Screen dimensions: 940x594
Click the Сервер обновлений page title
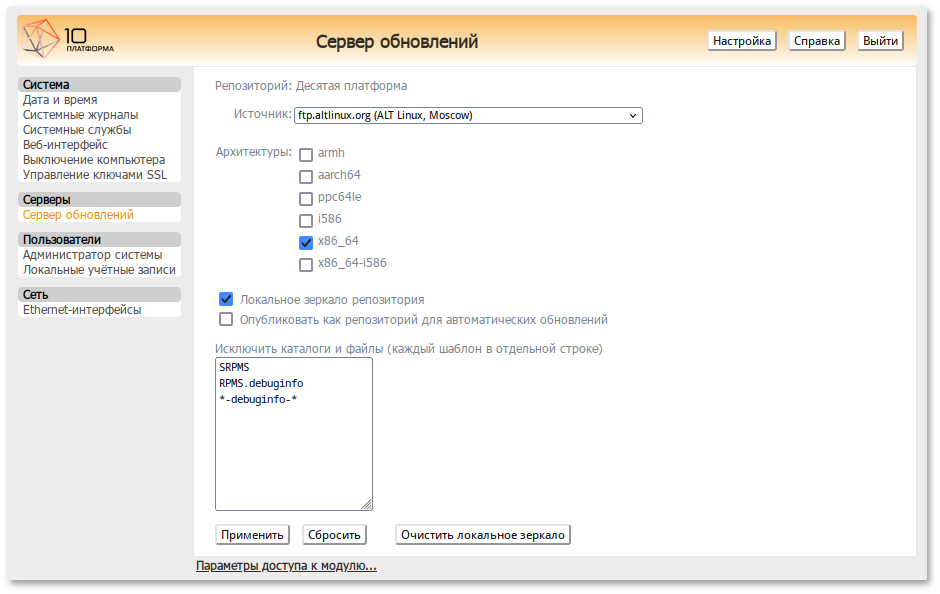tap(397, 41)
